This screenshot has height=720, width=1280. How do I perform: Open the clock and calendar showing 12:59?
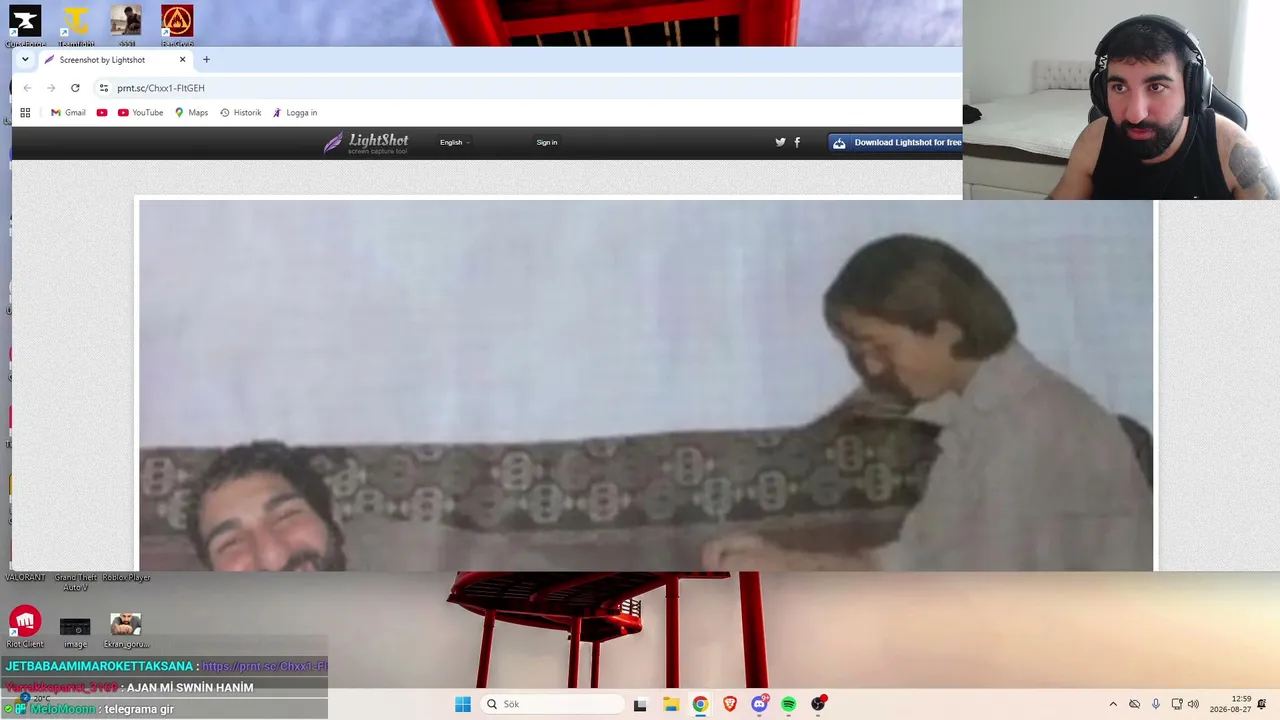[x=1231, y=704]
